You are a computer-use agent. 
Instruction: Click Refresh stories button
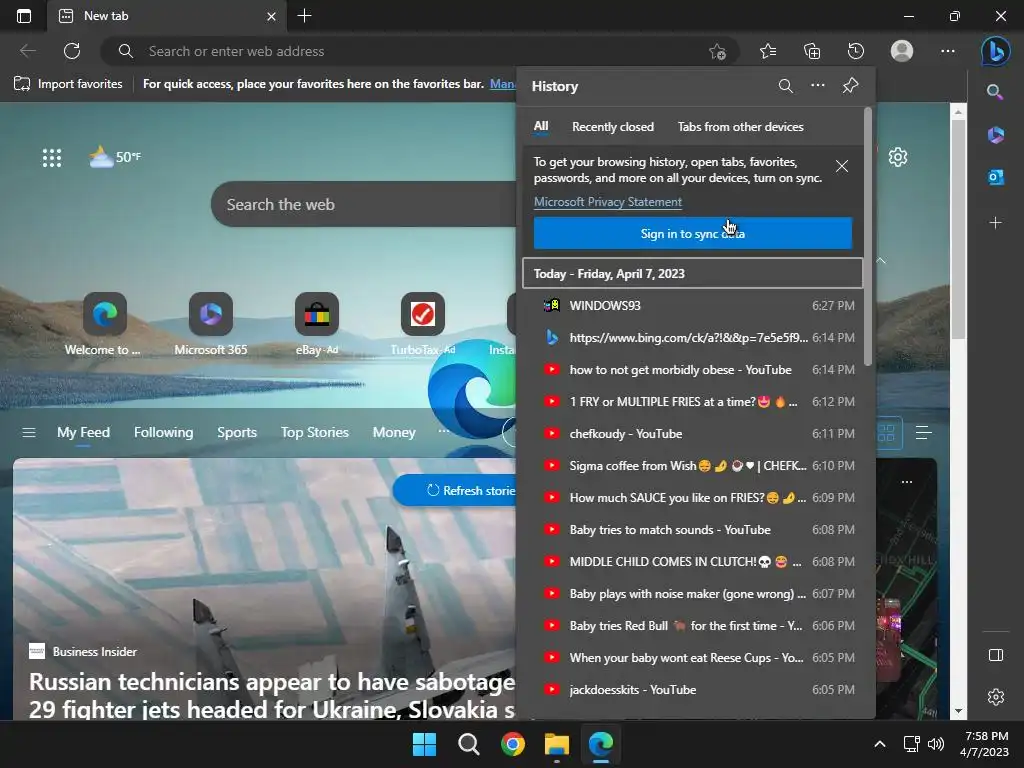click(x=455, y=490)
